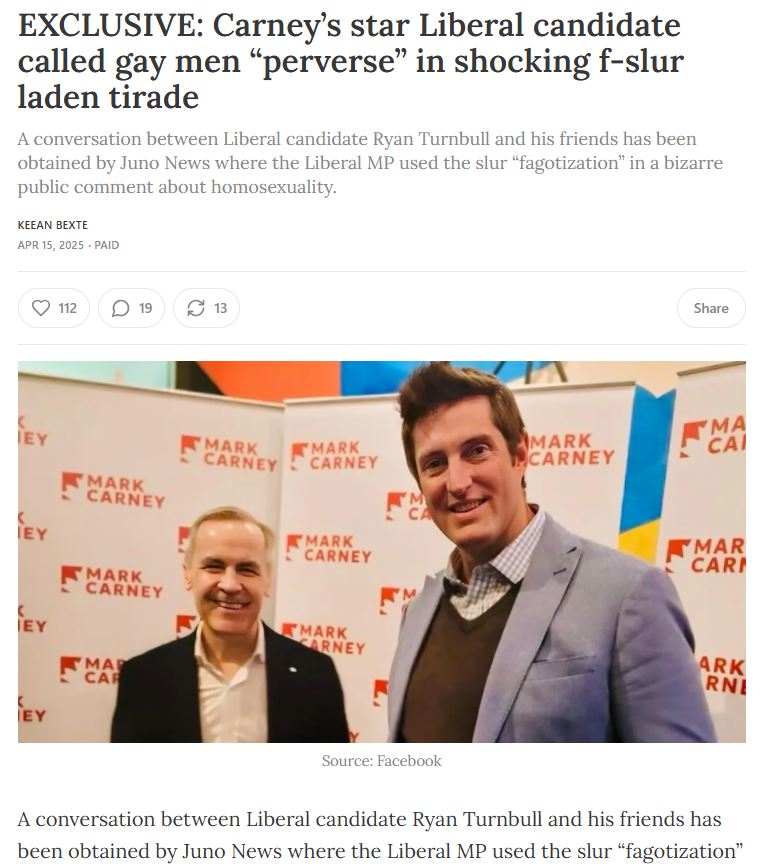Viewport: 781px width, 864px height.
Task: Click the subtitle mentioning Juno News
Action: point(370,163)
